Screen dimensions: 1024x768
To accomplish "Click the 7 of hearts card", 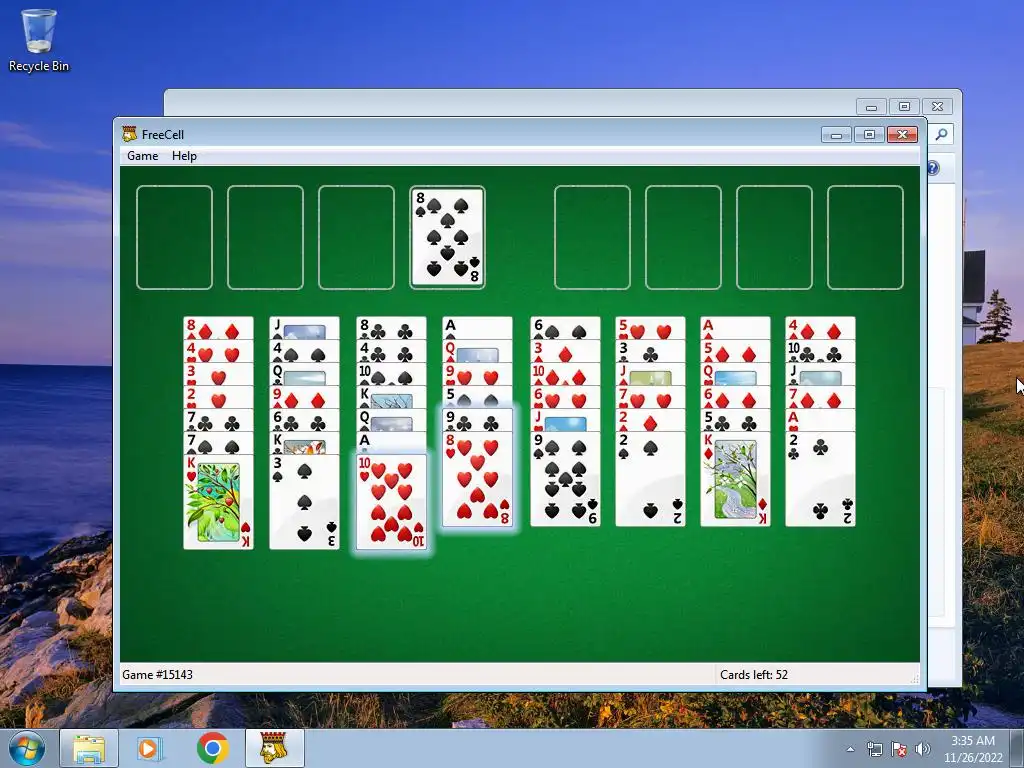I will point(650,397).
